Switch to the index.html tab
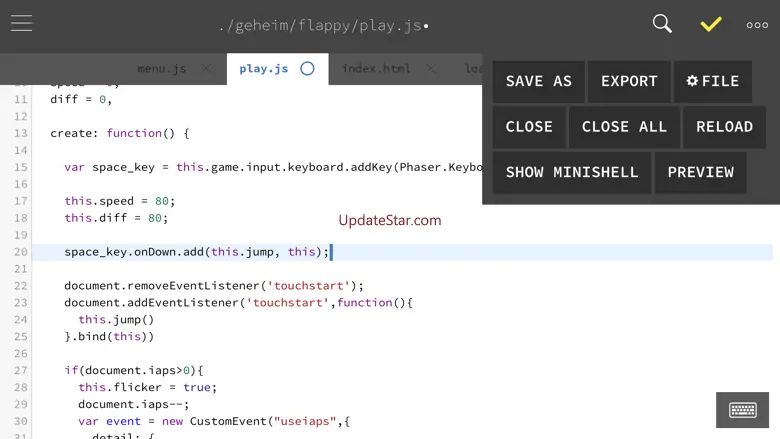 [x=376, y=69]
